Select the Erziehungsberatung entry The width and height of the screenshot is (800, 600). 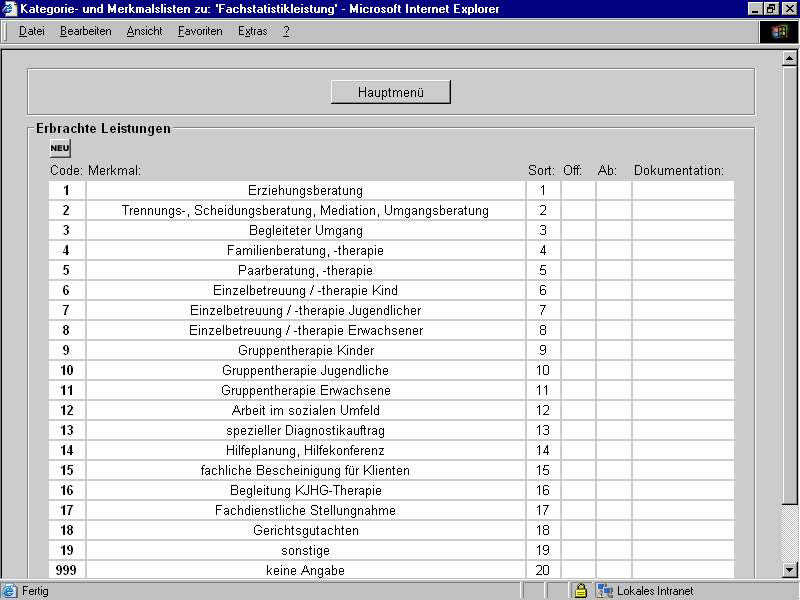[306, 190]
